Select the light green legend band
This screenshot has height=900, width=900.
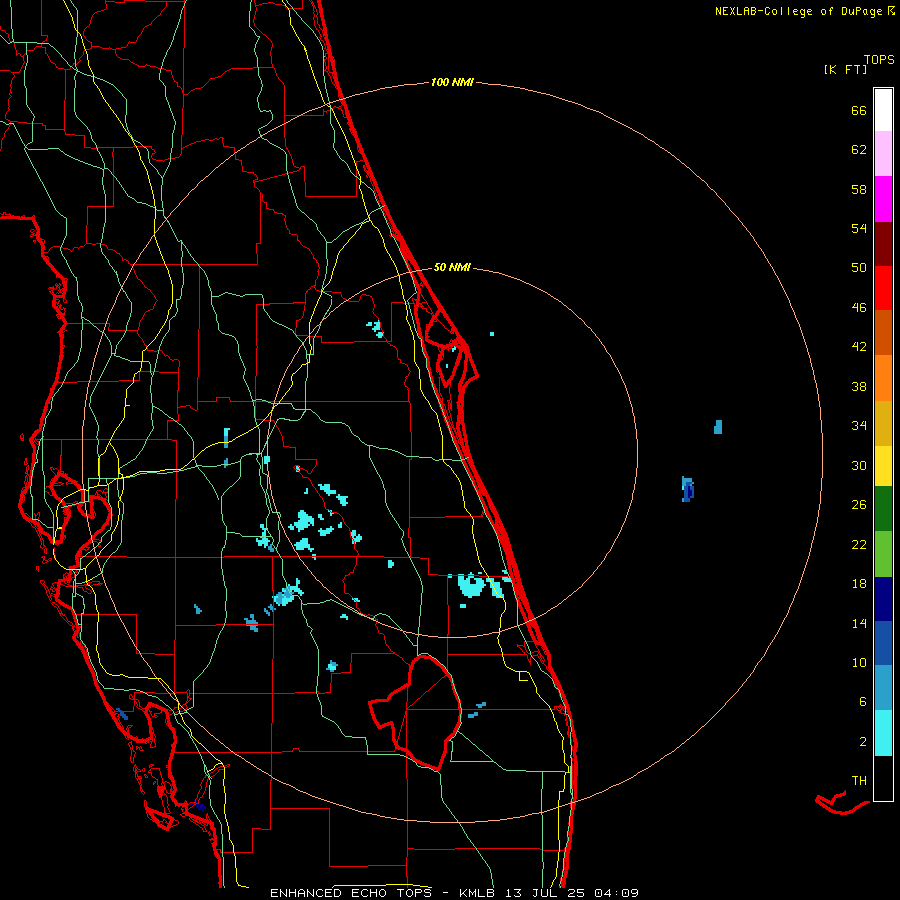(x=883, y=554)
